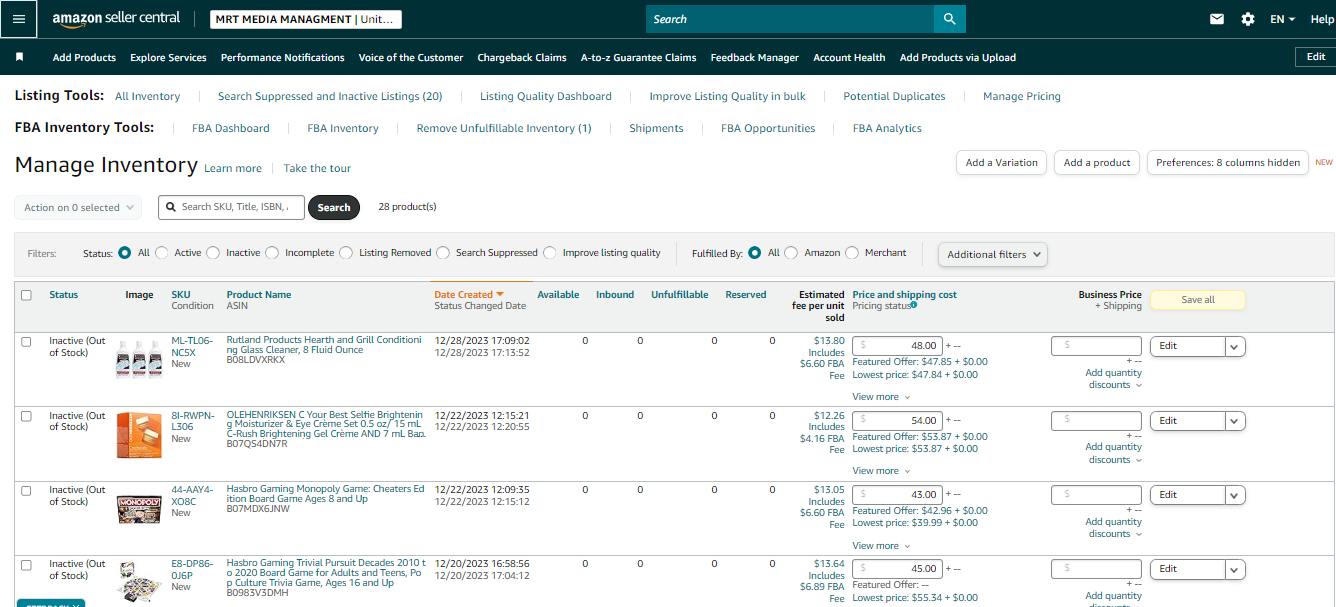The width and height of the screenshot is (1336, 607).
Task: Open A-to-z Guarantee Claims menu item
Action: pos(639,57)
